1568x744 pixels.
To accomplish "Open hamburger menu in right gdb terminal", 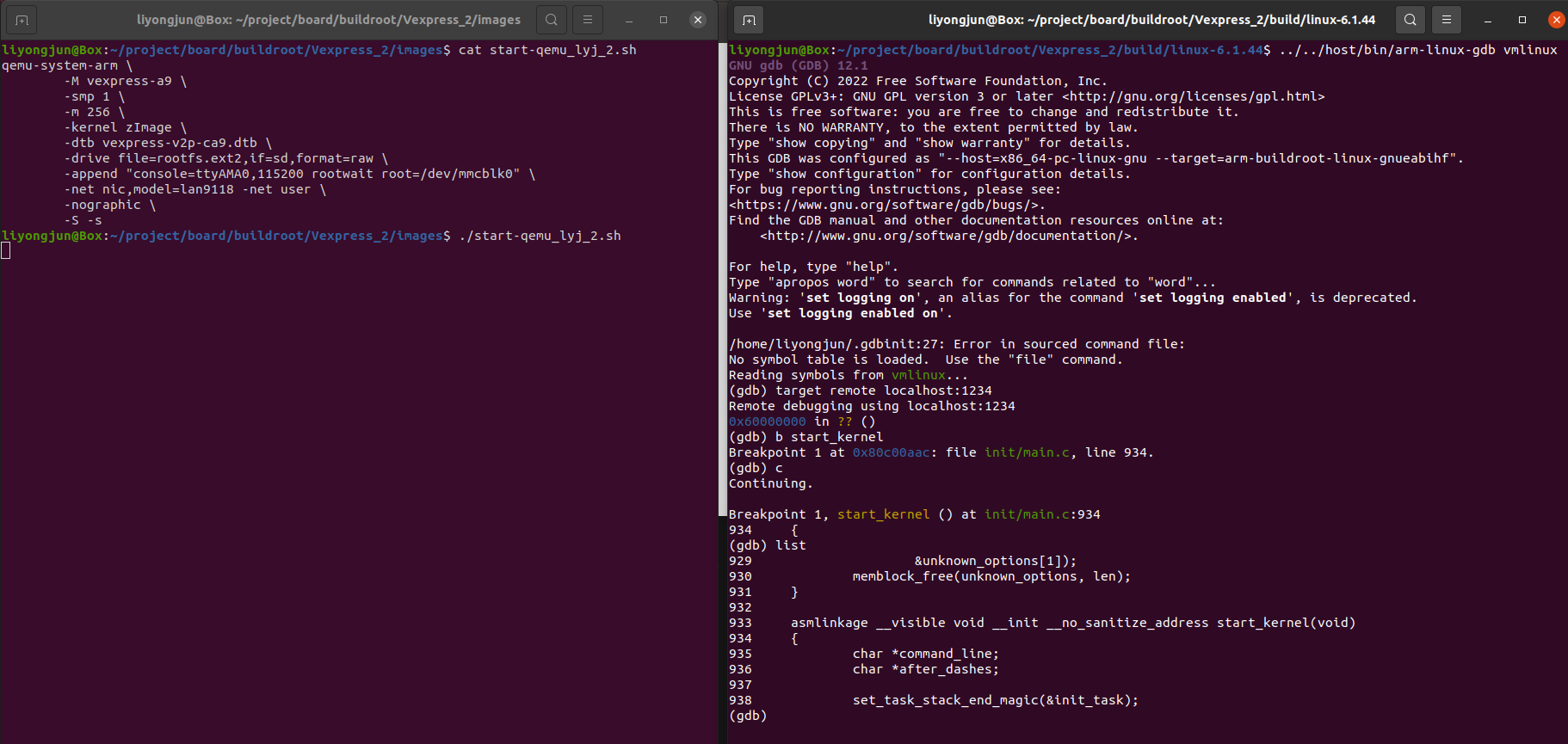I will click(1447, 20).
